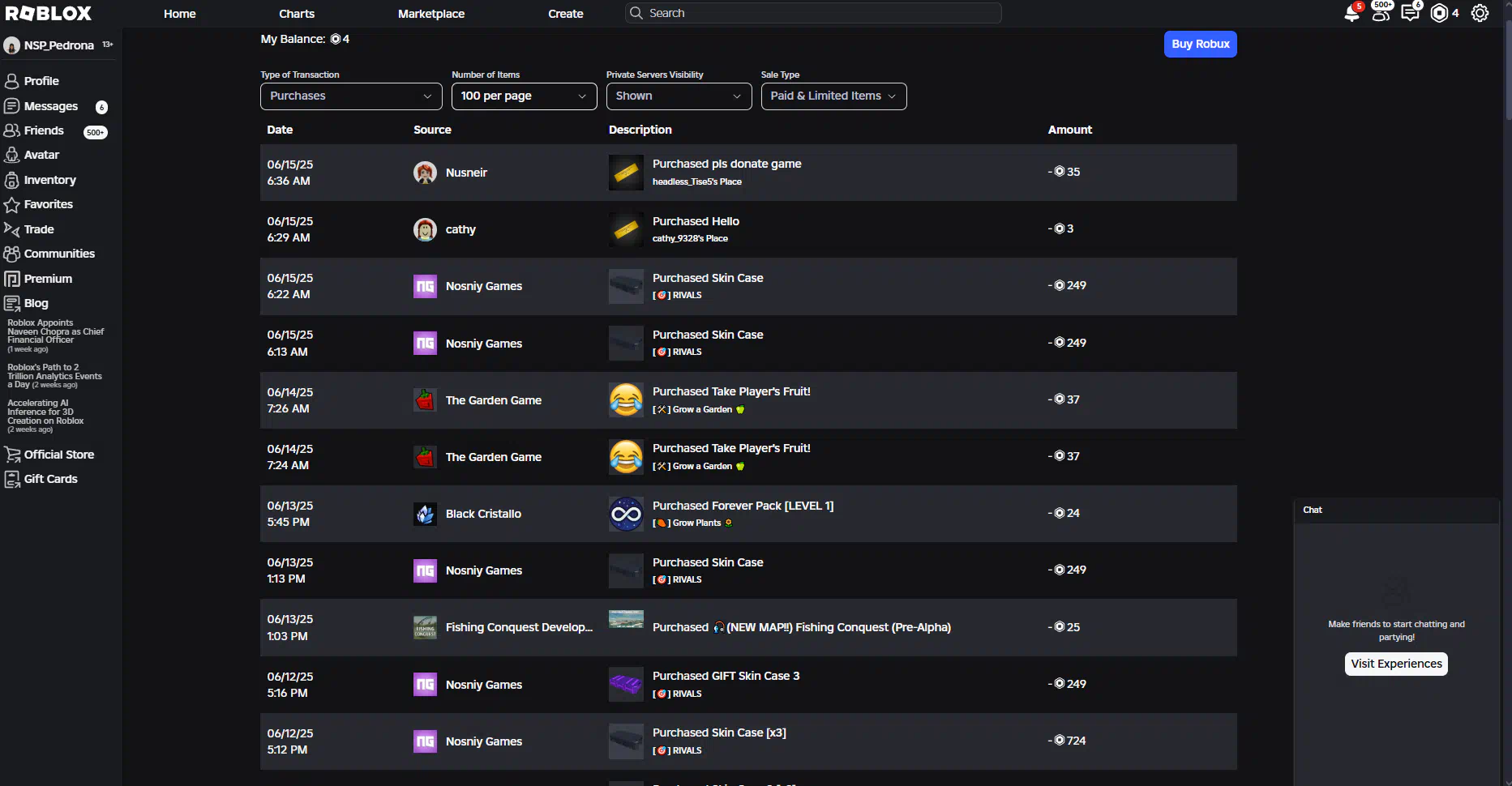Click the search magnifier icon
The width and height of the screenshot is (1512, 786).
pyautogui.click(x=636, y=13)
